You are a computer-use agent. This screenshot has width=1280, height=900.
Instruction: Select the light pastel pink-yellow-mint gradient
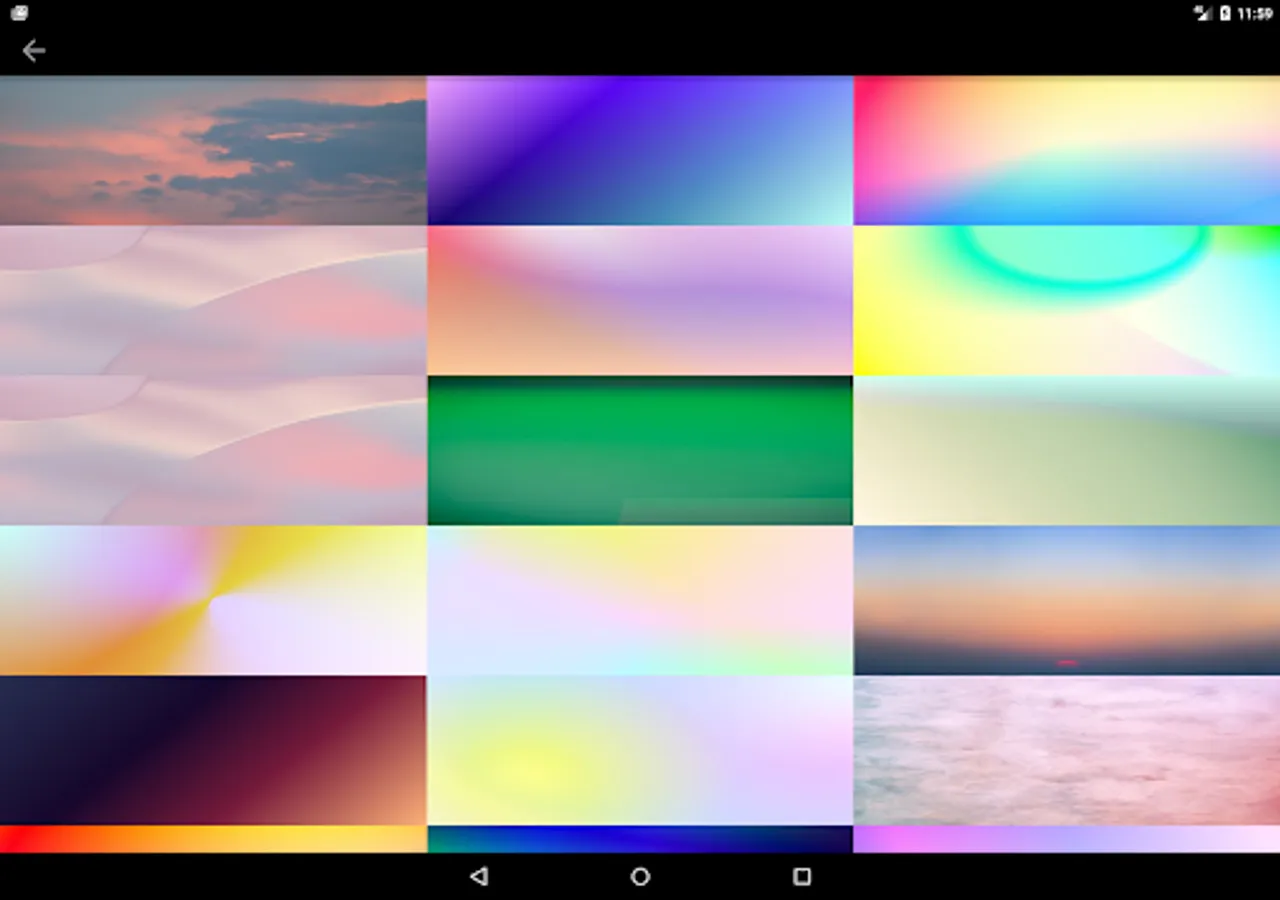pyautogui.click(x=640, y=600)
